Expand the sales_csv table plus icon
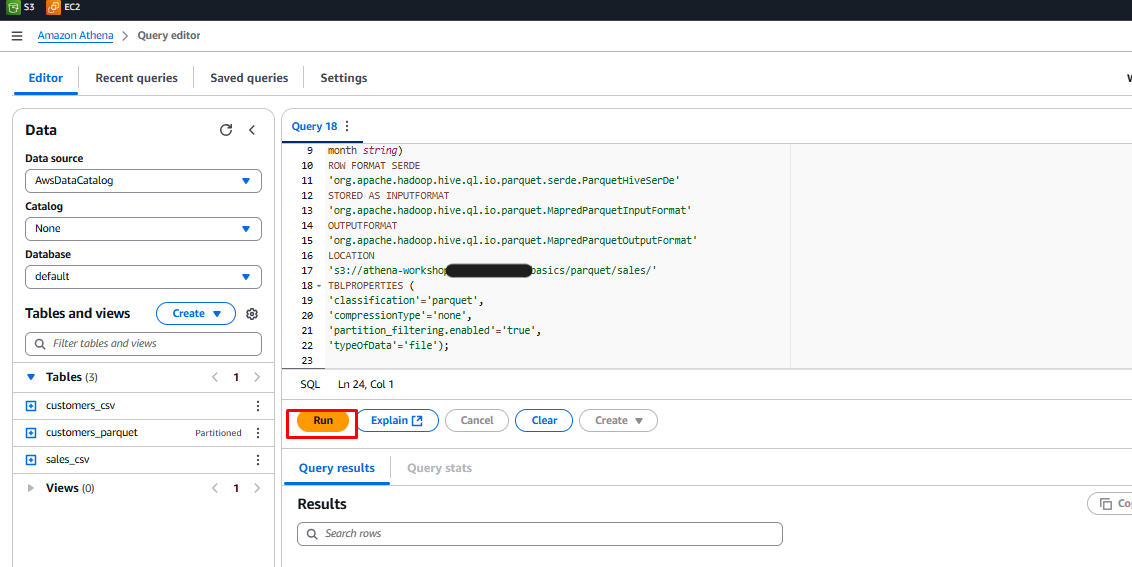 (30, 460)
